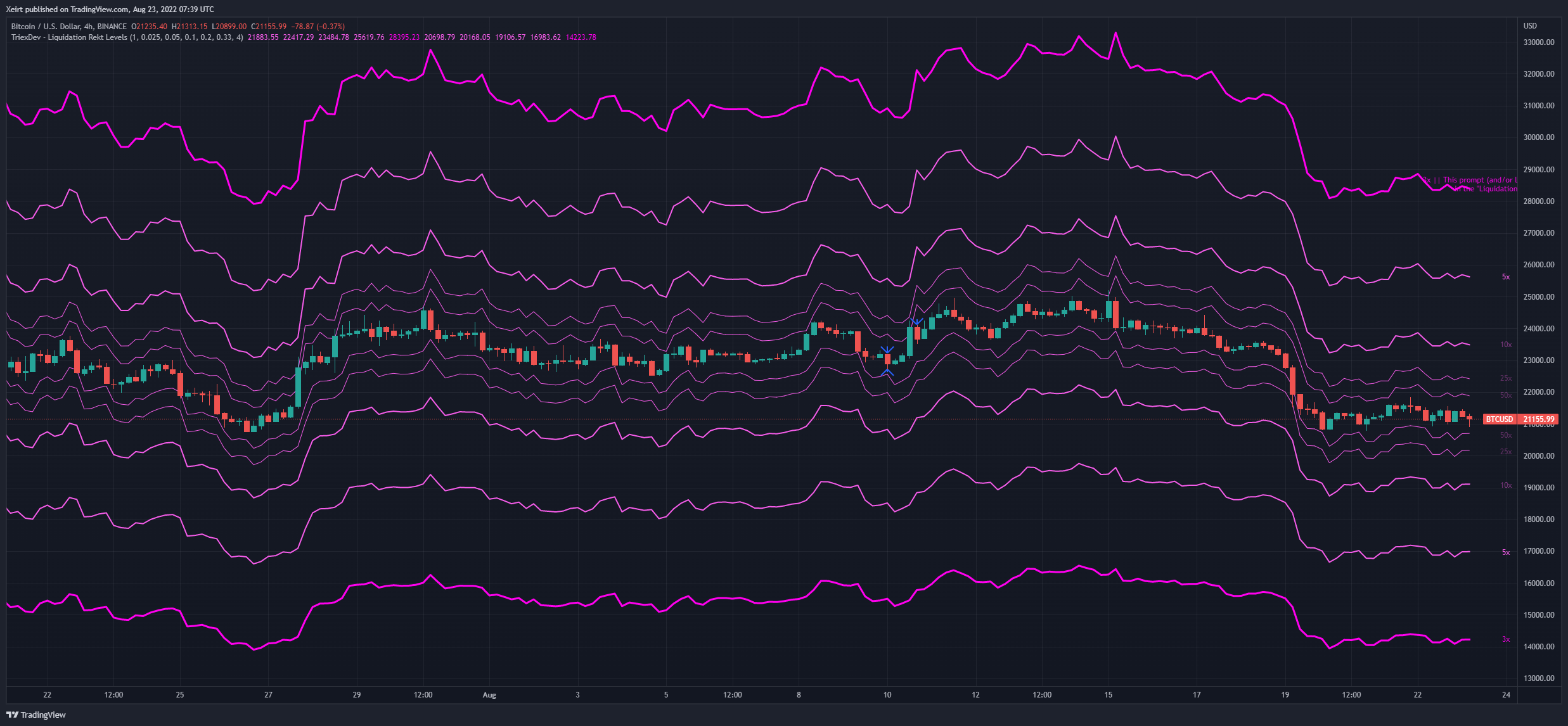
Task: Click the Aug label on the time axis
Action: 489,695
